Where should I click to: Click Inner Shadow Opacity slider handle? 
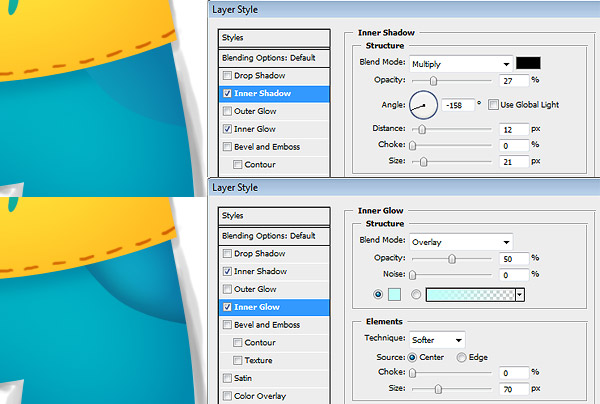click(433, 81)
